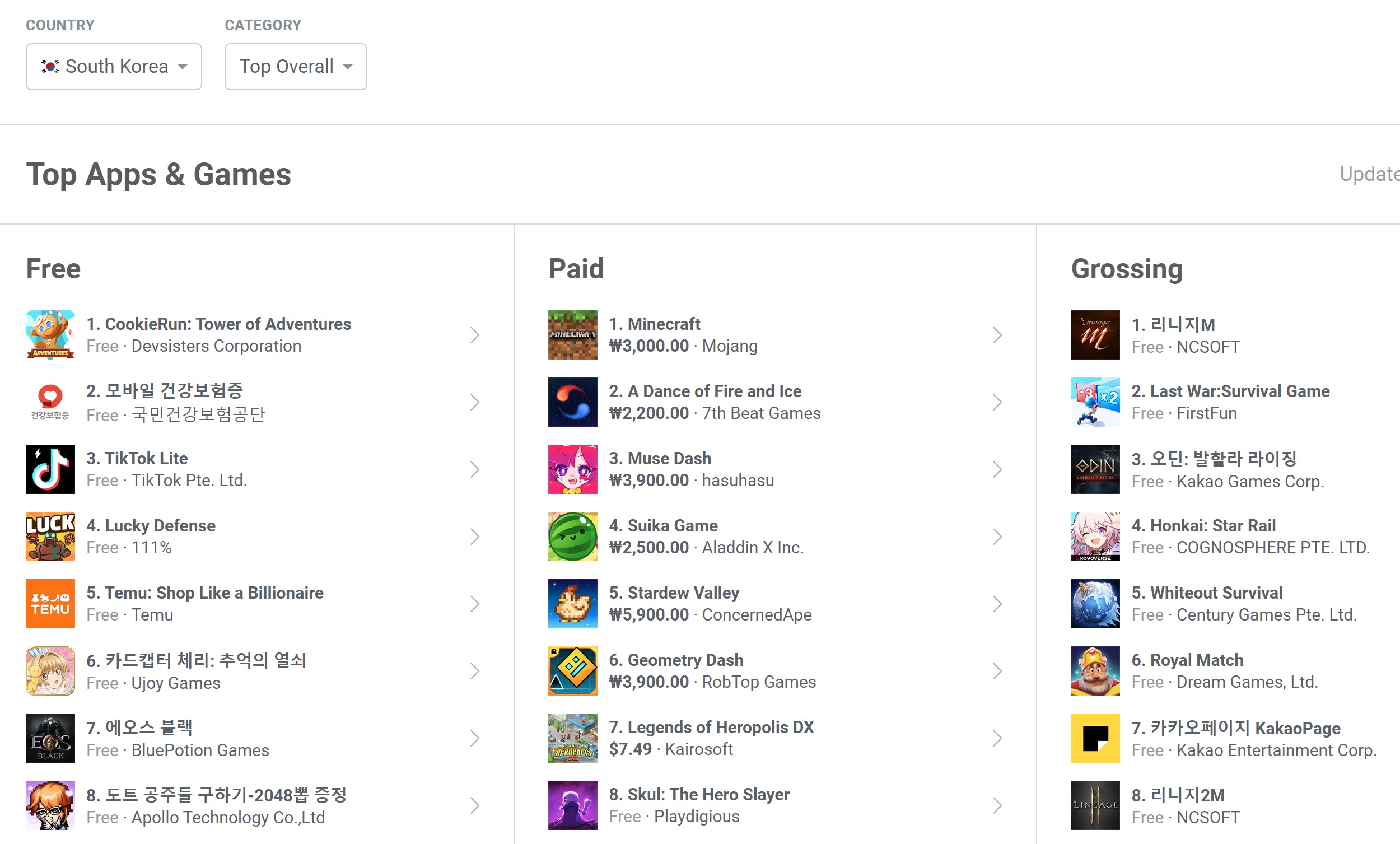
Task: Open Last War:Survival Game listing
Action: [x=1230, y=391]
